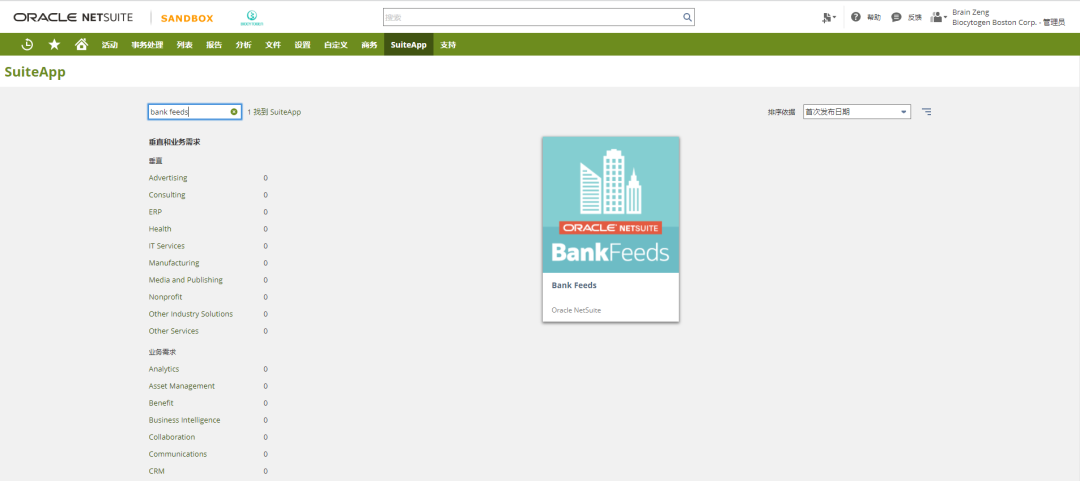
Task: Open the 活动 menu
Action: click(x=110, y=45)
